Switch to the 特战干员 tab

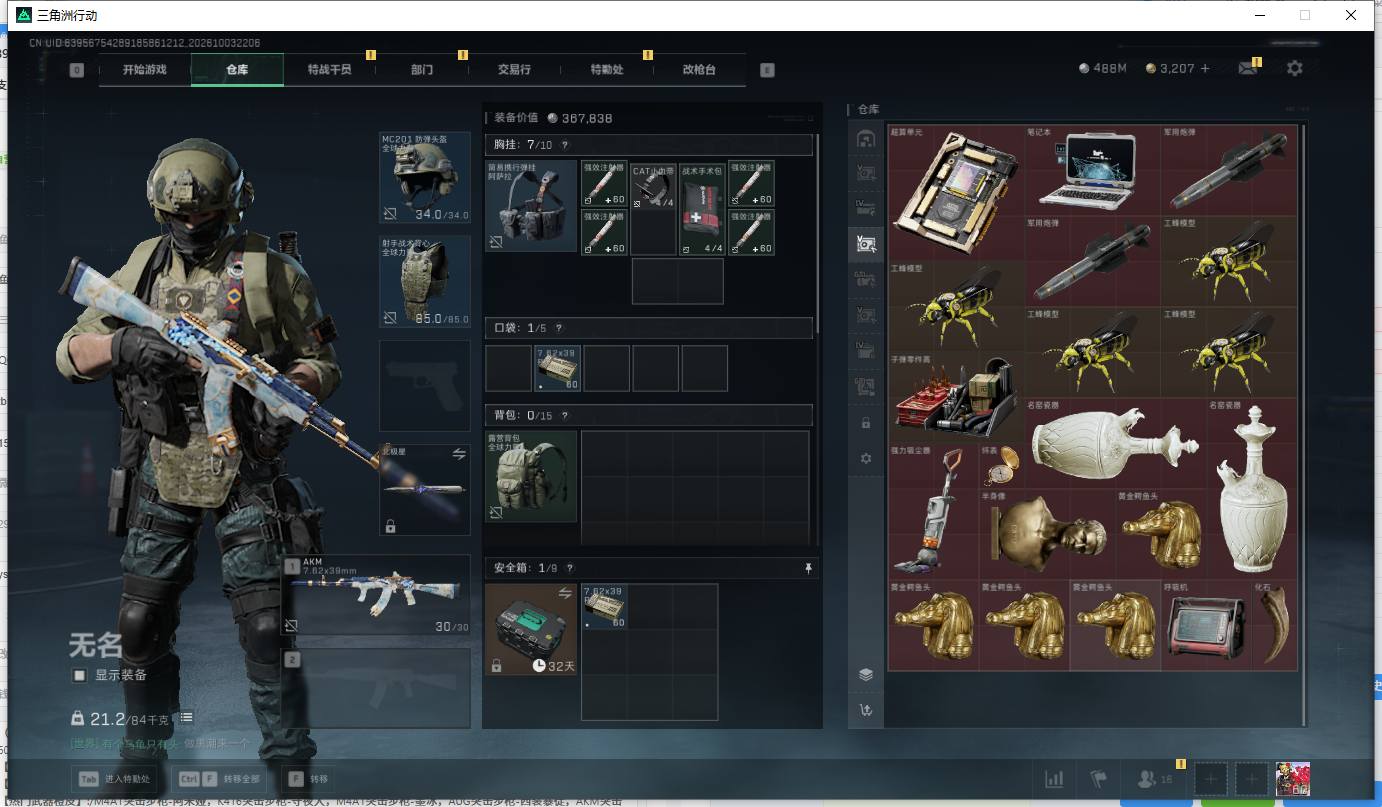[329, 69]
